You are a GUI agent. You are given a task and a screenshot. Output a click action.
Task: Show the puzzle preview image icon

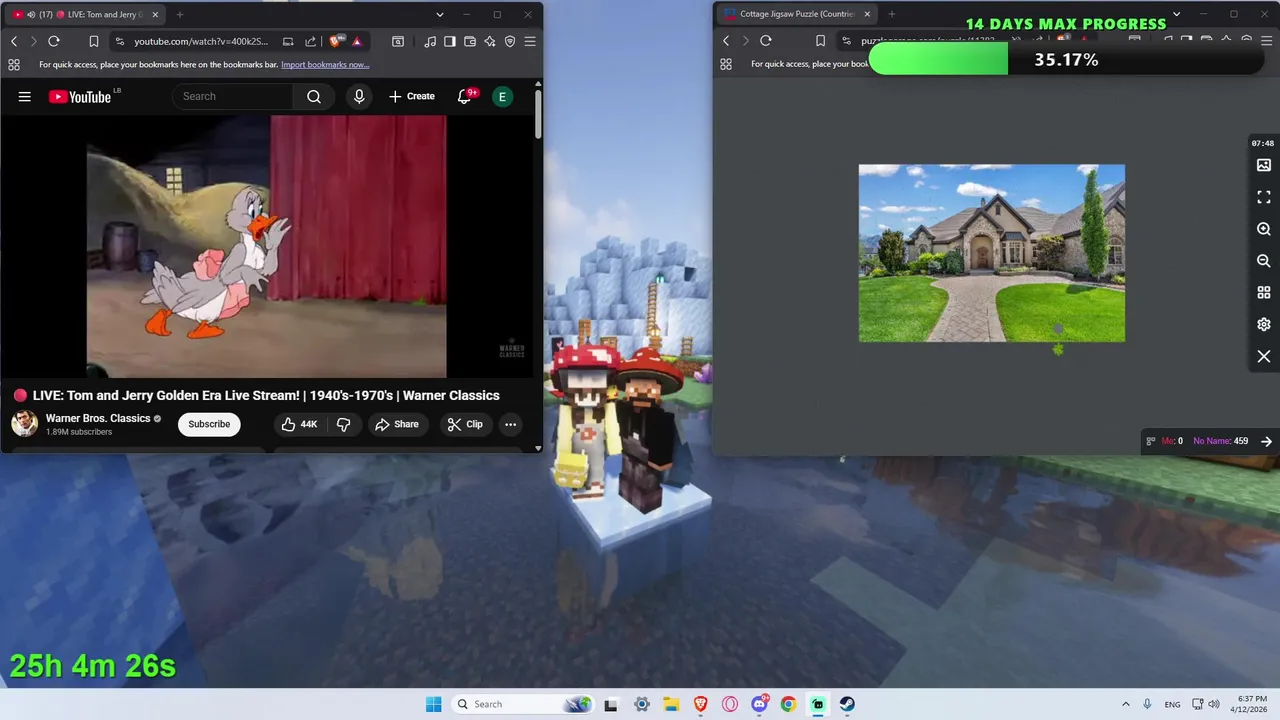[1264, 165]
